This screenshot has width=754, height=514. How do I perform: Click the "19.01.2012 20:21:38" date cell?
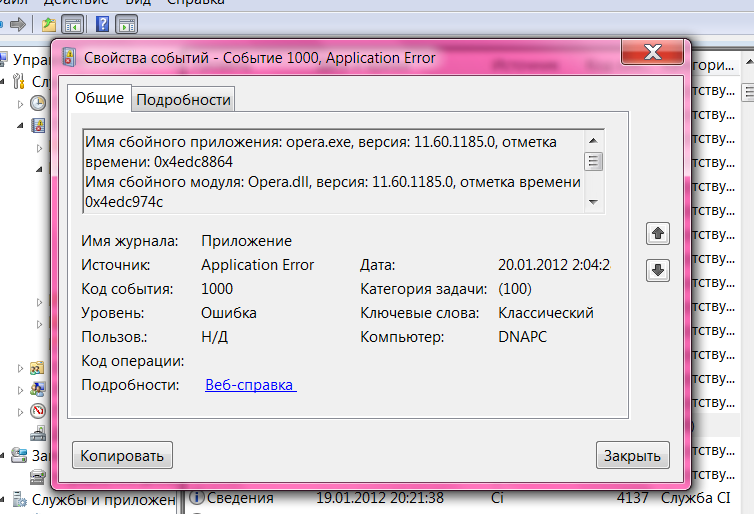tap(379, 498)
